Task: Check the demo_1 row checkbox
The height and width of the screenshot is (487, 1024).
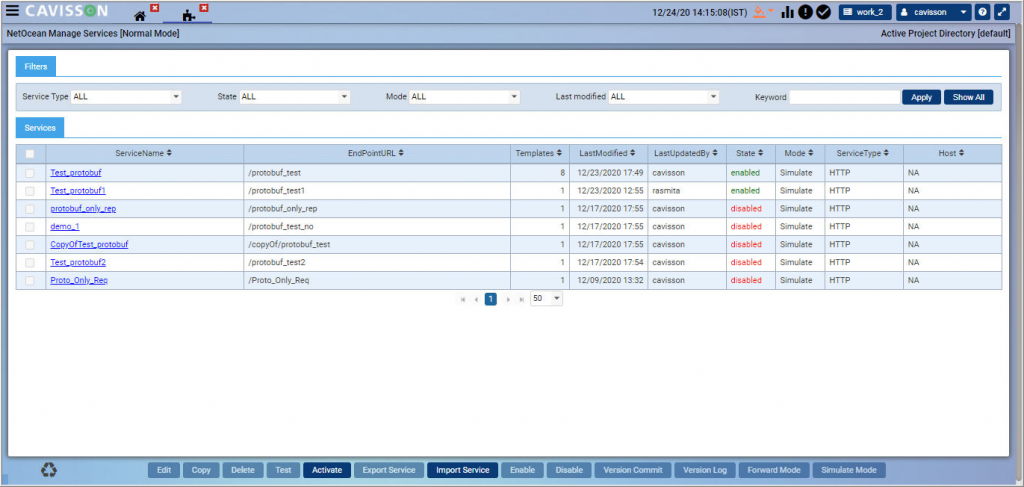Action: tap(30, 227)
